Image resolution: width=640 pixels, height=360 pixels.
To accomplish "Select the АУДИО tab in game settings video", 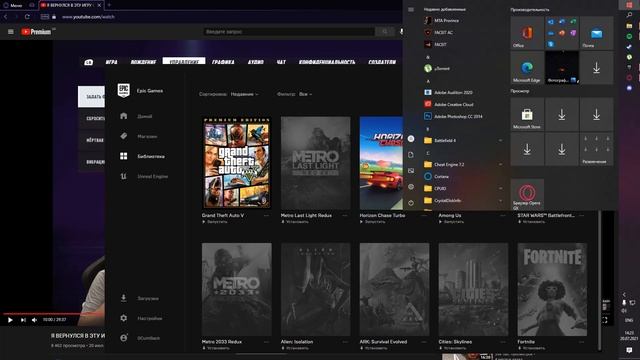I will tap(256, 62).
